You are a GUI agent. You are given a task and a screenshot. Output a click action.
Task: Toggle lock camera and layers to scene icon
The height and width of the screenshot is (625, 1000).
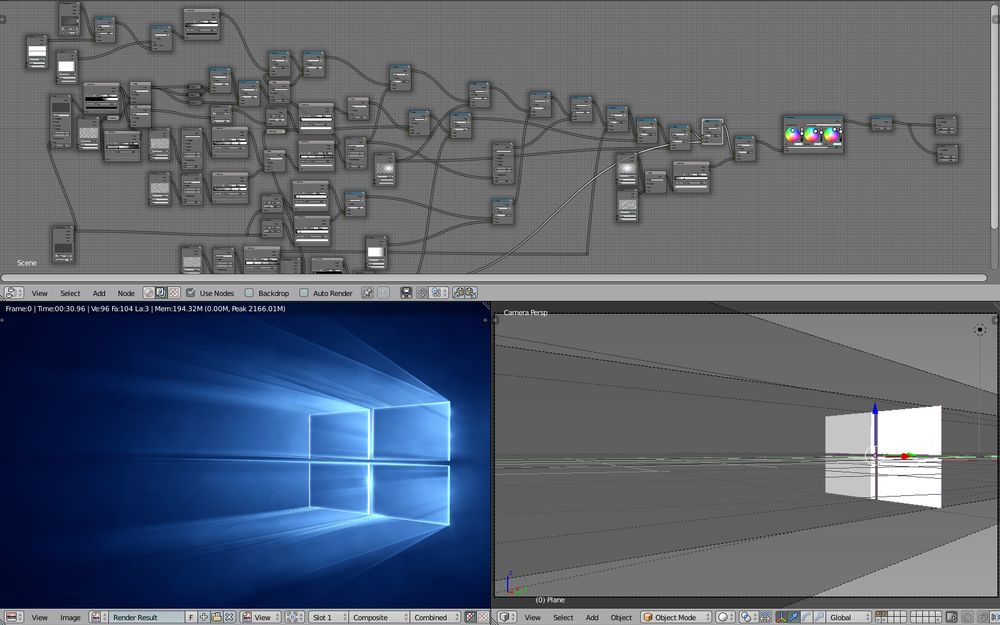click(951, 617)
